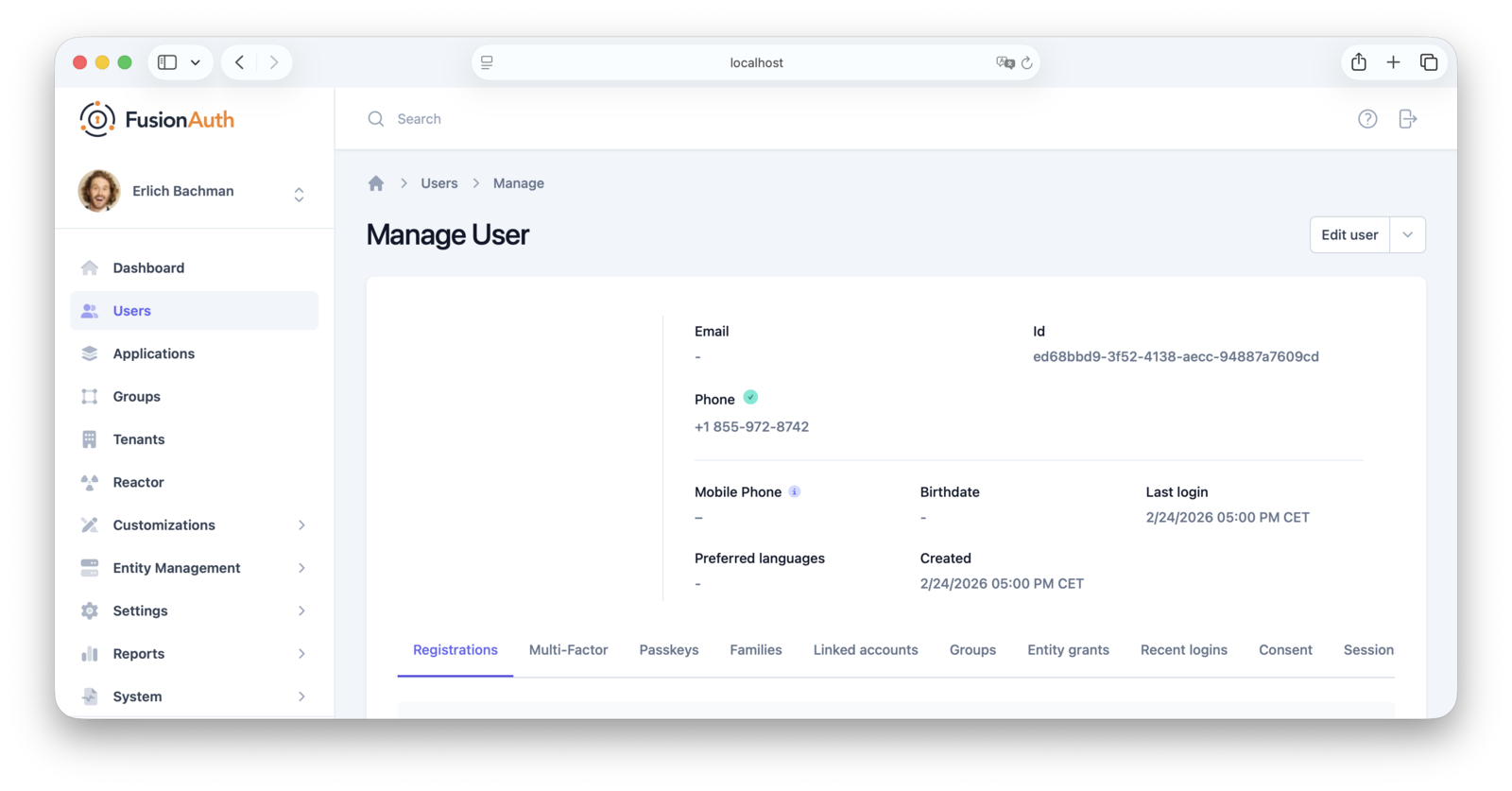
Task: Open Safari sidebar options dropdown arrow
Action: (x=196, y=62)
